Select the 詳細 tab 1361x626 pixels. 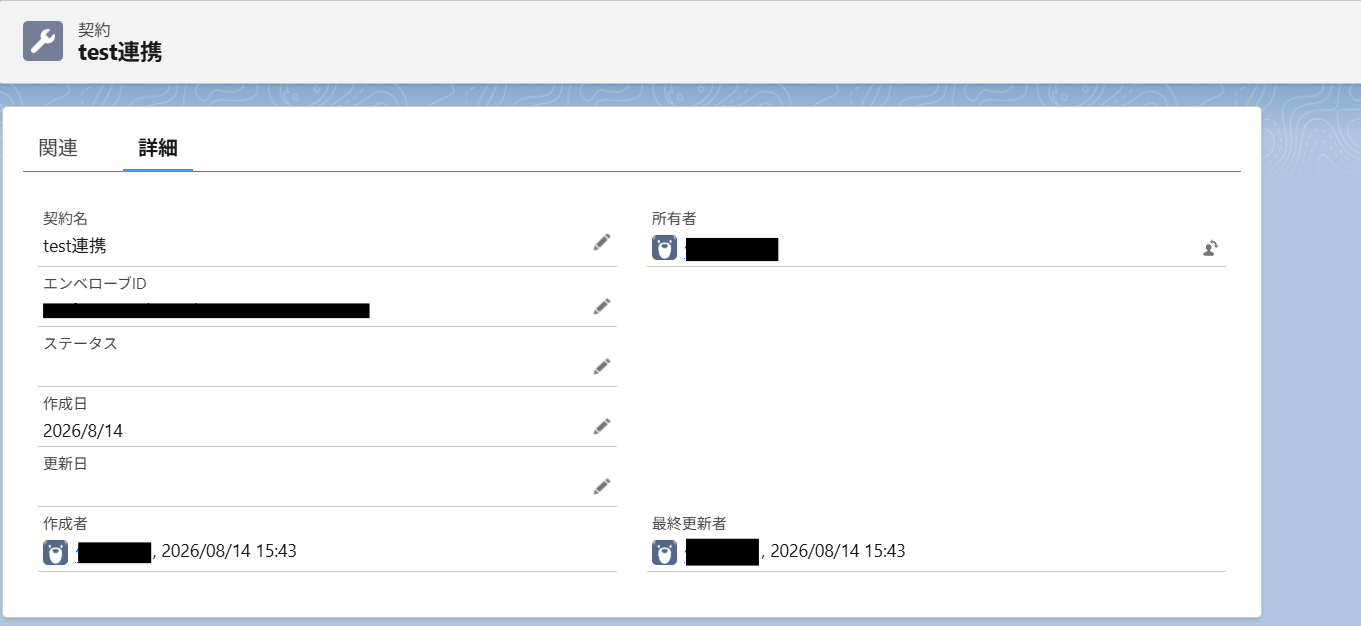click(x=158, y=148)
